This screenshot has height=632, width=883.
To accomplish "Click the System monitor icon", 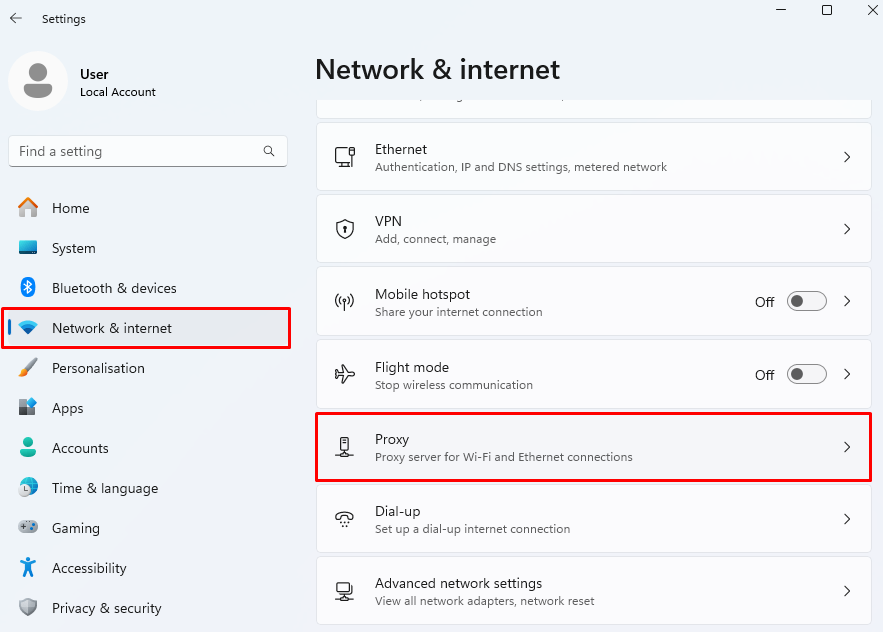I will click(28, 248).
